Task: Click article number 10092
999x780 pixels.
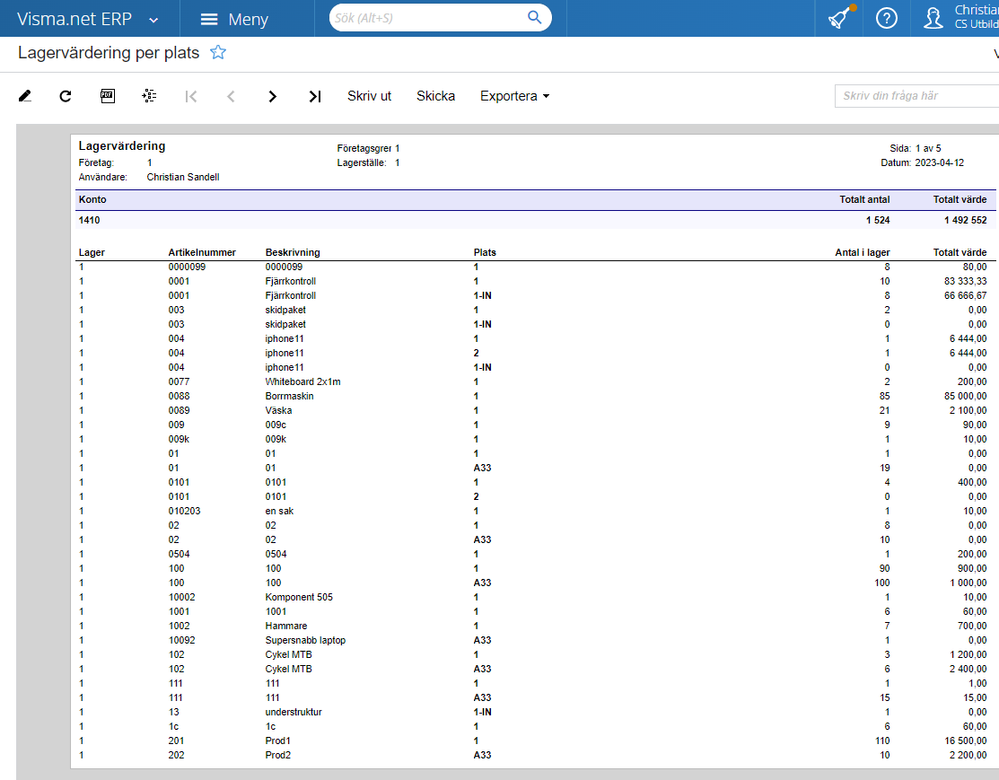Action: [x=182, y=640]
